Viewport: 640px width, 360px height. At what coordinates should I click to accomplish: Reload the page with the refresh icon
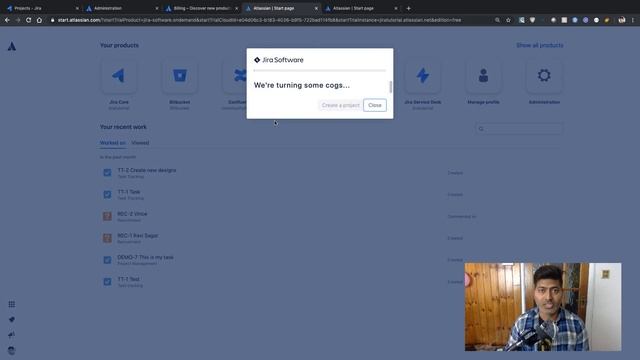click(x=28, y=20)
